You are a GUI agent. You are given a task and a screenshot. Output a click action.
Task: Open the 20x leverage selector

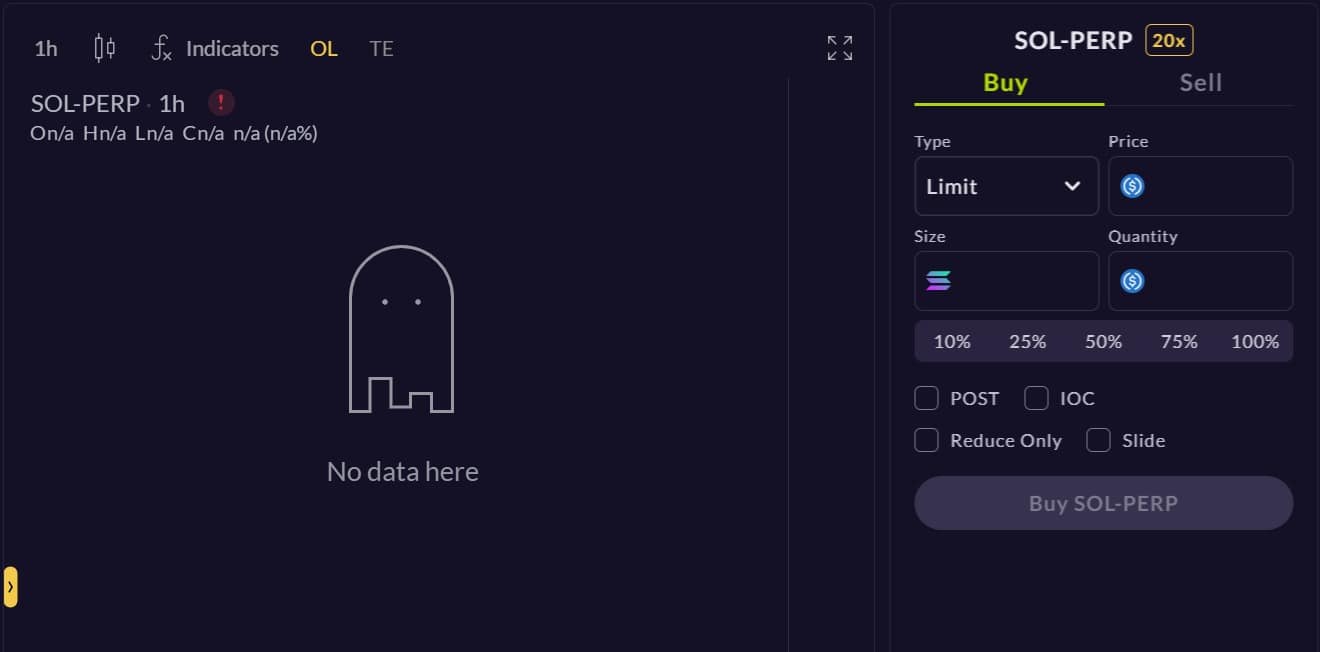point(1169,41)
